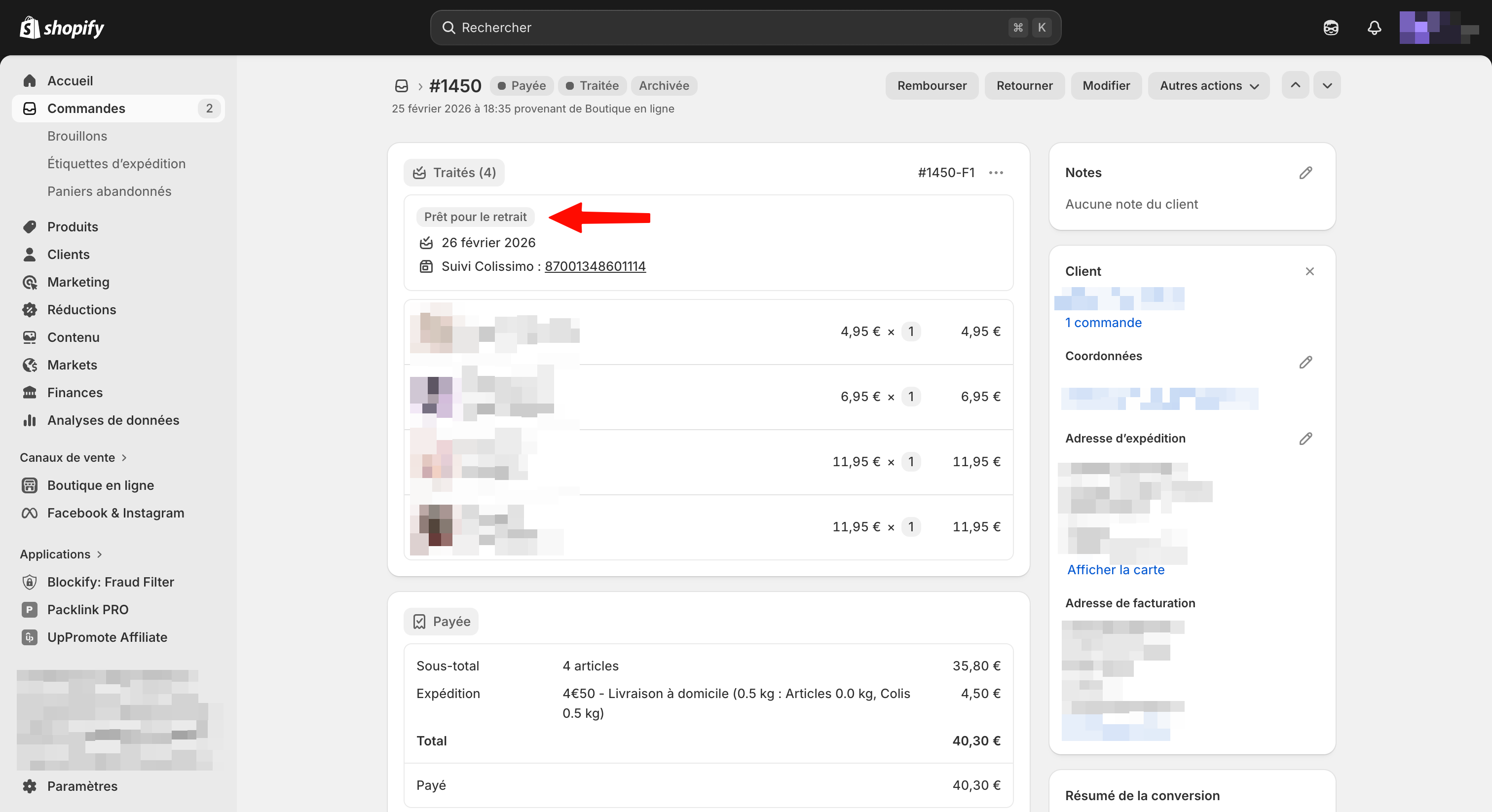Open Analyses de données menu item
Image resolution: width=1492 pixels, height=812 pixels.
(113, 420)
